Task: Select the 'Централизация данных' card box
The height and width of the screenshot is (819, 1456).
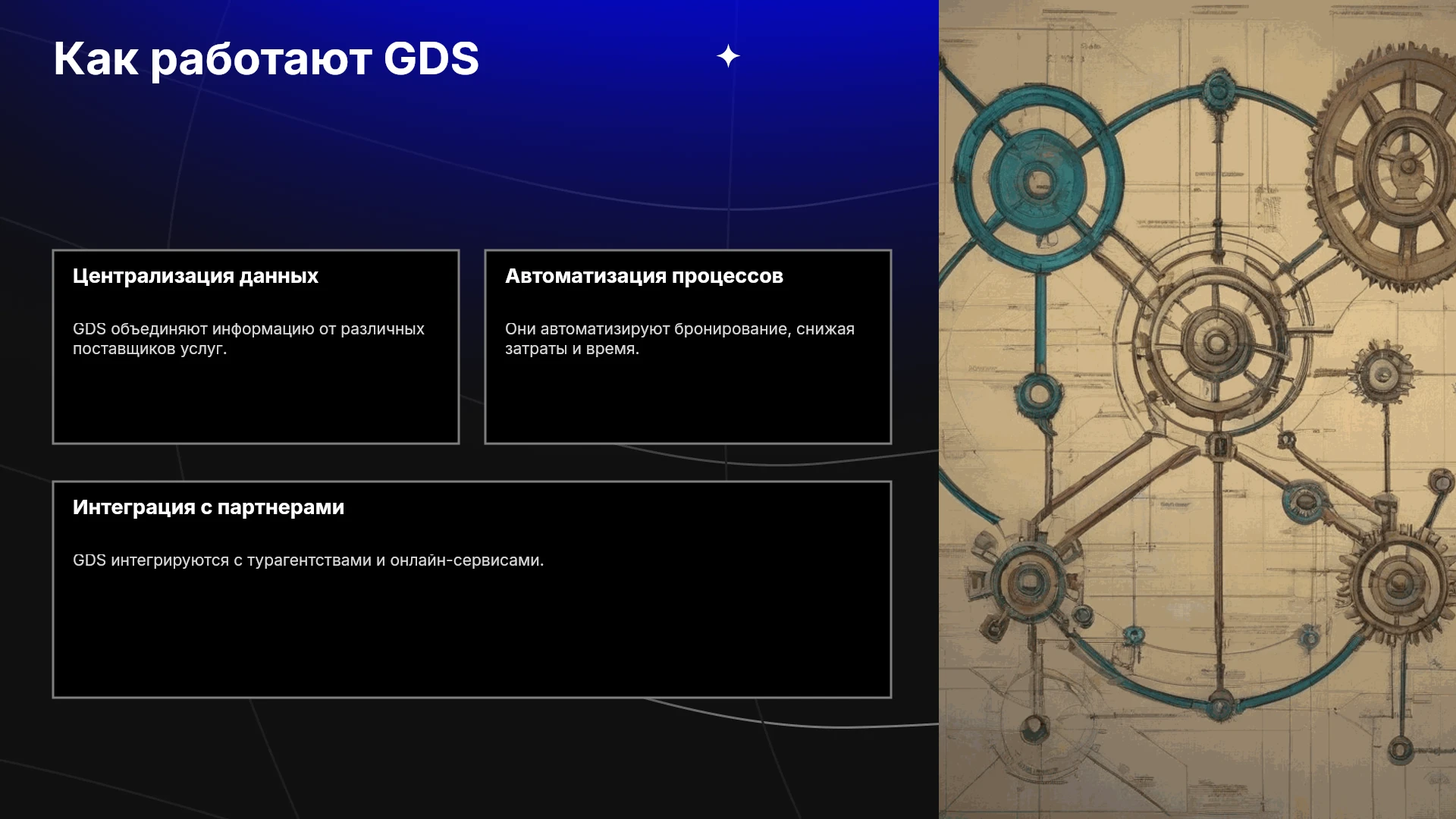Action: (x=256, y=347)
